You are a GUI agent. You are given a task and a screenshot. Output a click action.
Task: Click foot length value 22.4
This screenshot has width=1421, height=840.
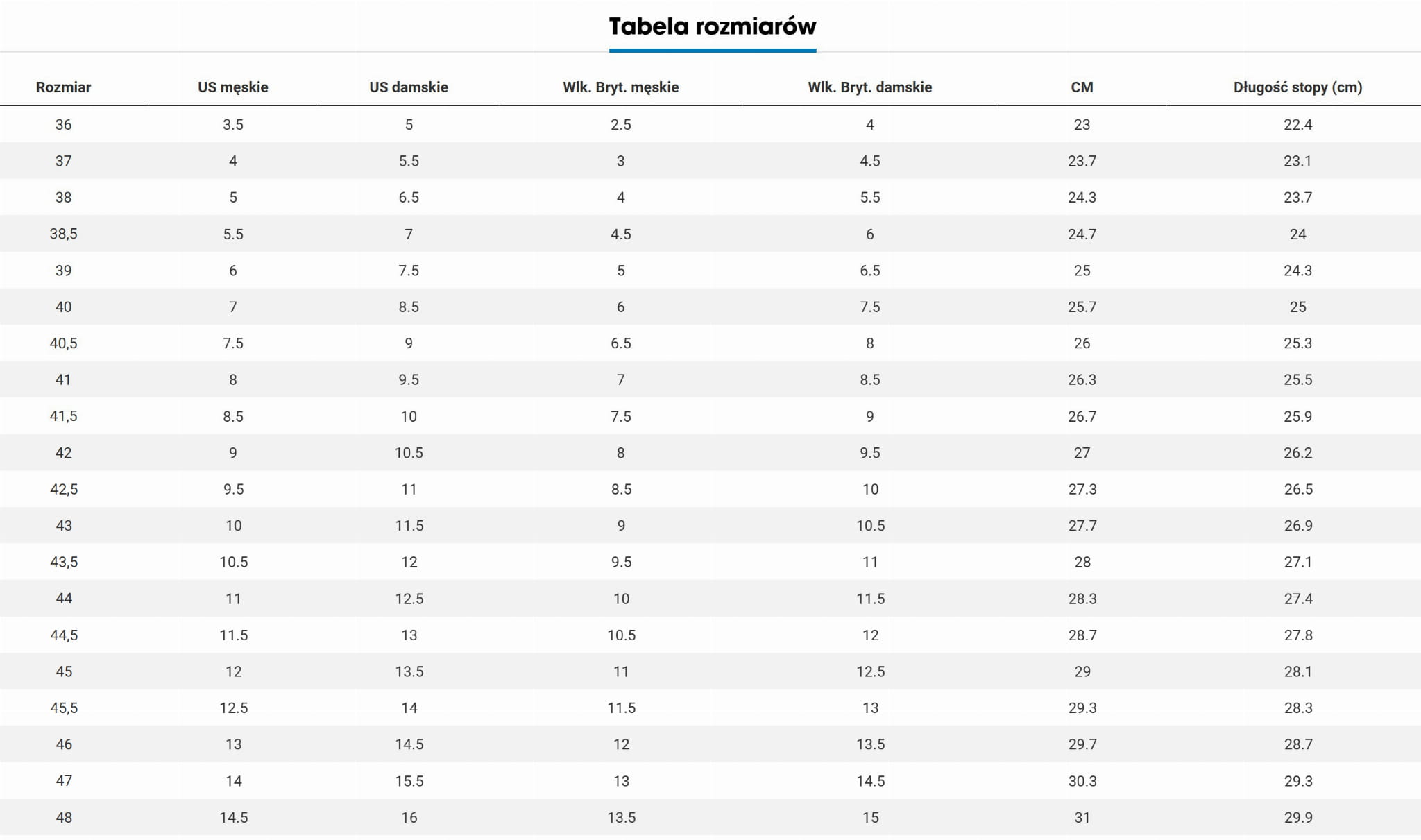1297,125
